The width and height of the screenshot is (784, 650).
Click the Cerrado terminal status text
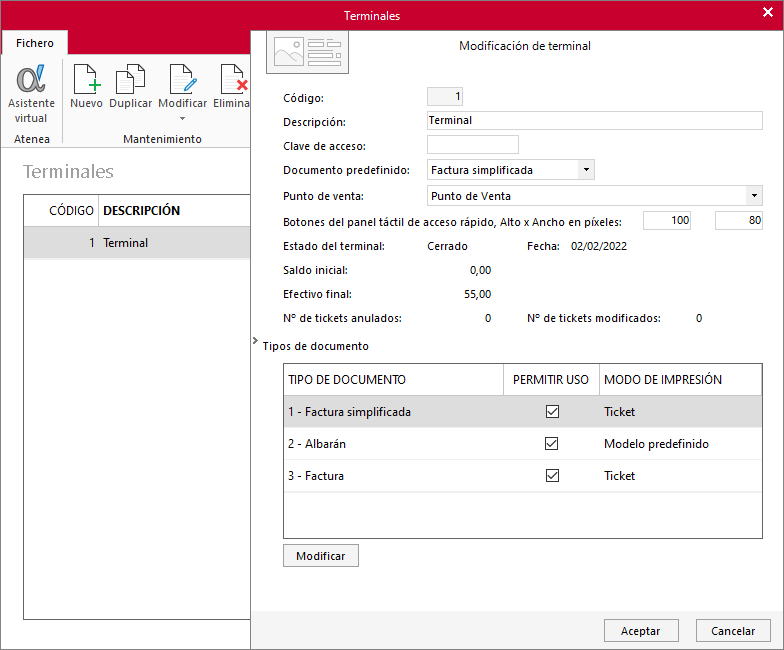pyautogui.click(x=447, y=246)
